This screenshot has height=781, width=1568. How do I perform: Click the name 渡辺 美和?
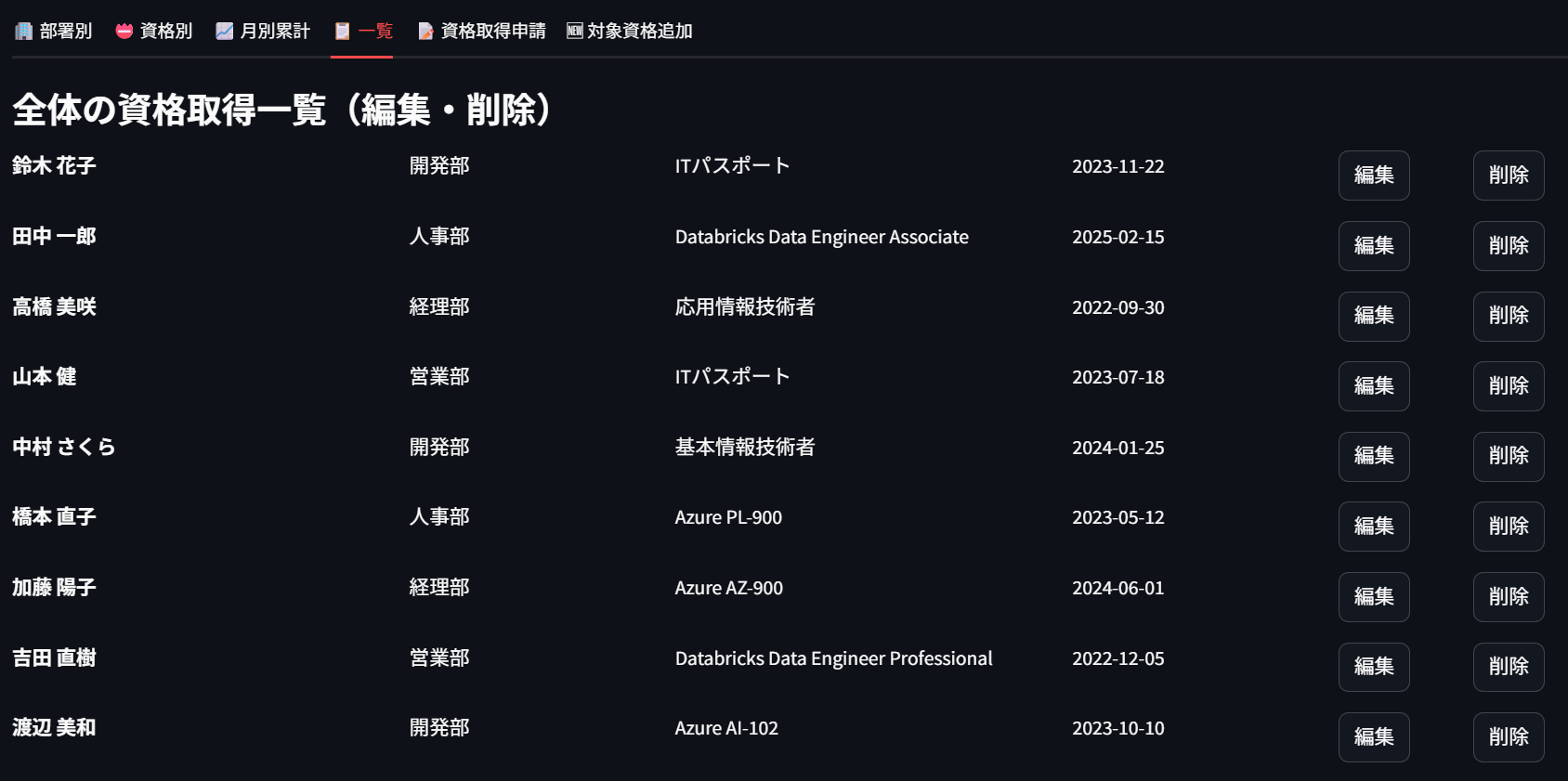54,728
